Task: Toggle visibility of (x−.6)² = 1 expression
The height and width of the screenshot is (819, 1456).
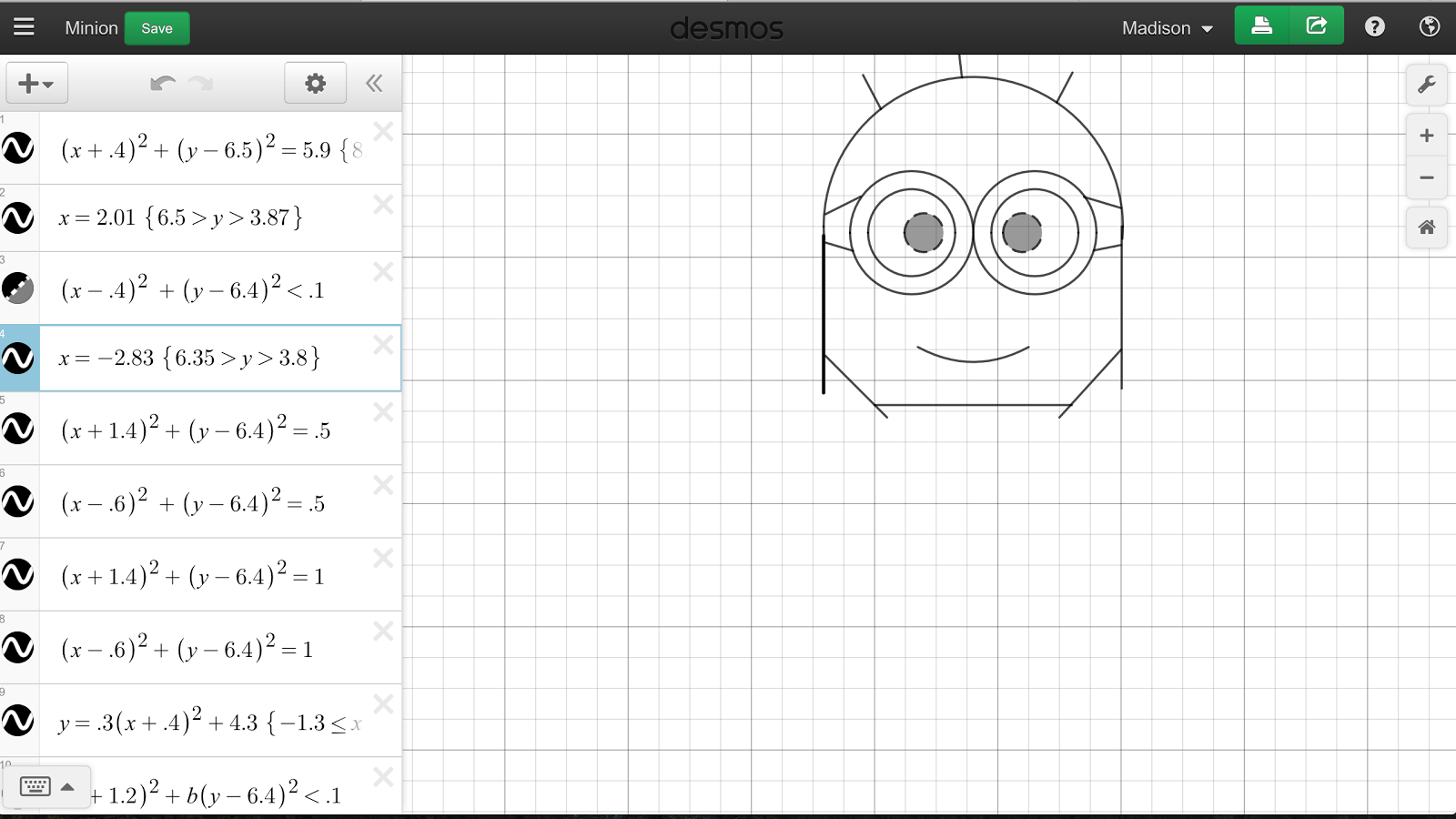Action: [18, 647]
